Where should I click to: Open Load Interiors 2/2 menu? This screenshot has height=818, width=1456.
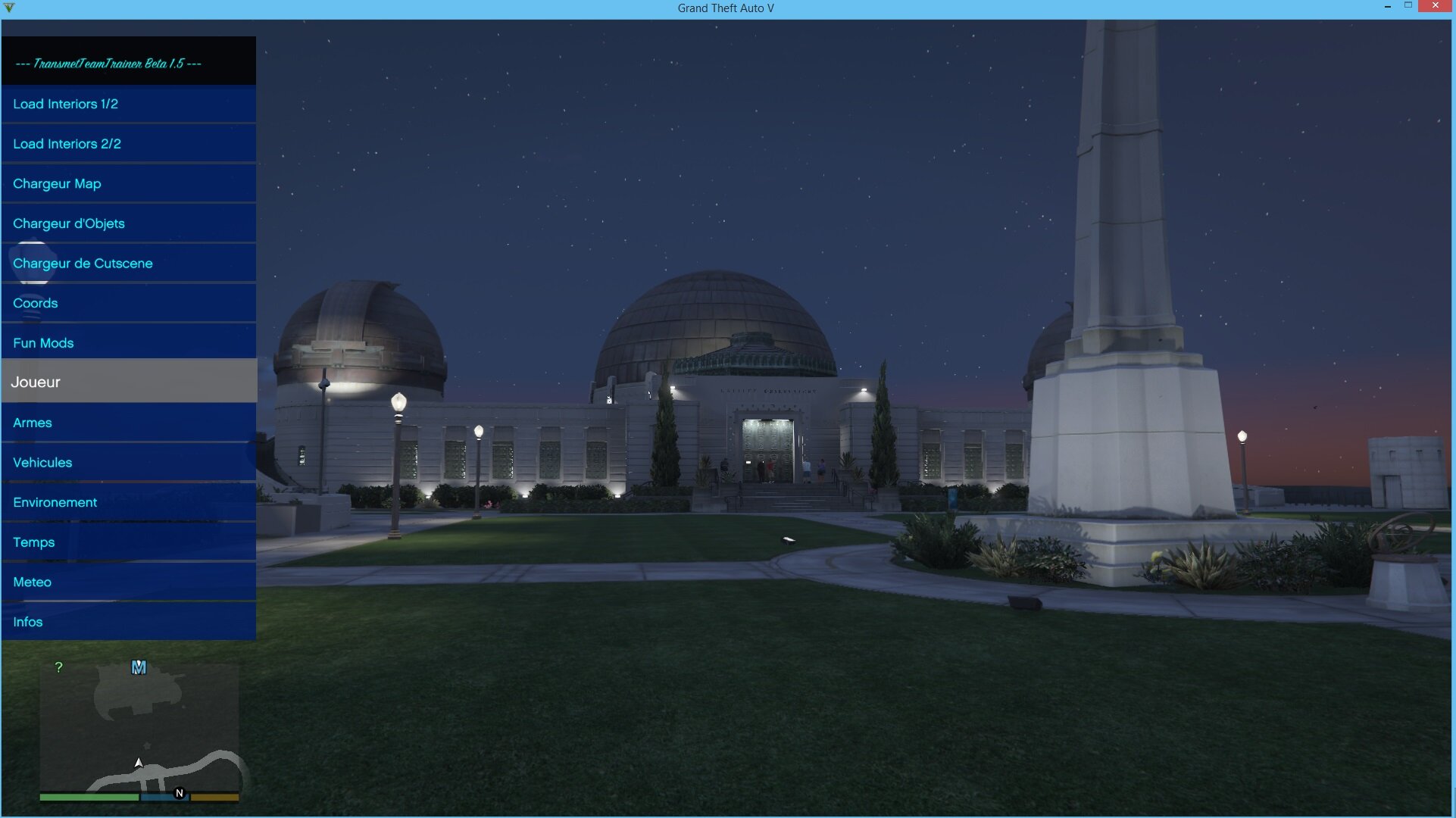(x=129, y=144)
